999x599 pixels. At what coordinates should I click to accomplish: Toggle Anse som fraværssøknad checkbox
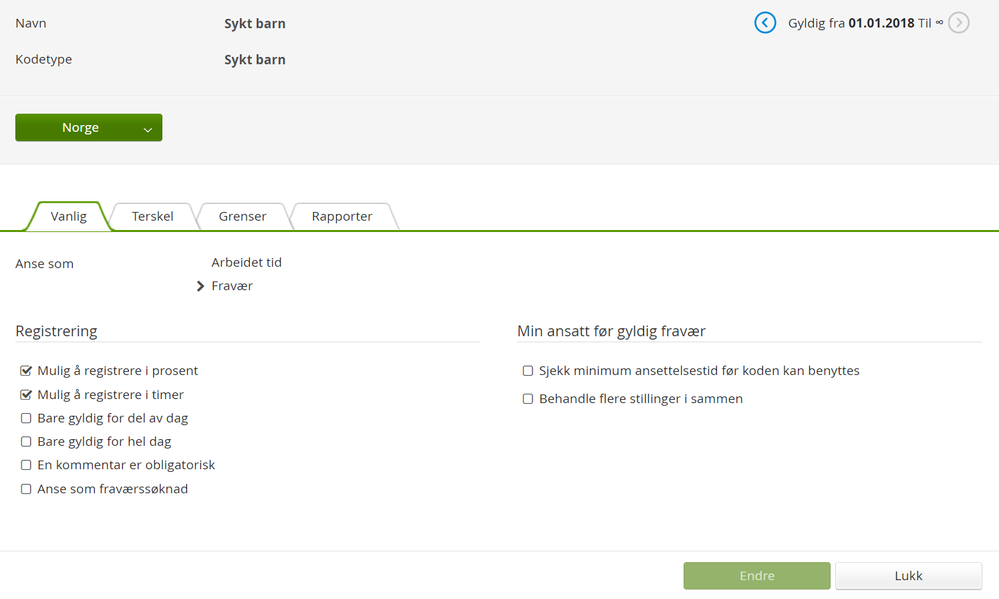click(26, 489)
